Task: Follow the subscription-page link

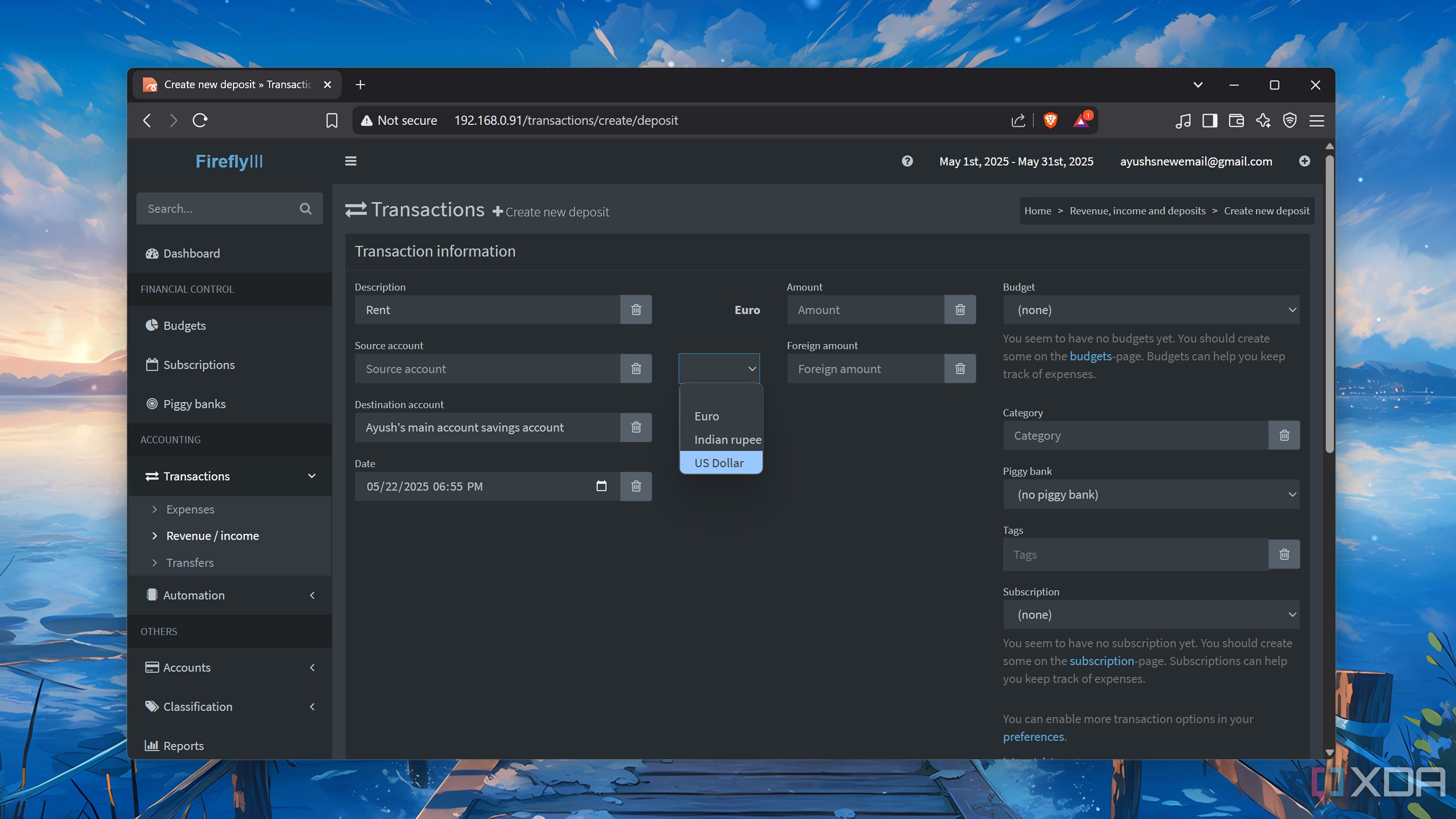Action: pyautogui.click(x=1101, y=661)
